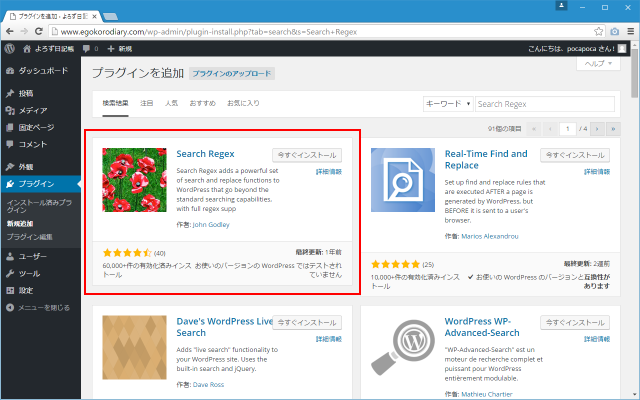This screenshot has height=400, width=640.
Task: Close the プラグインを追加 browser tab
Action: pos(94,16)
